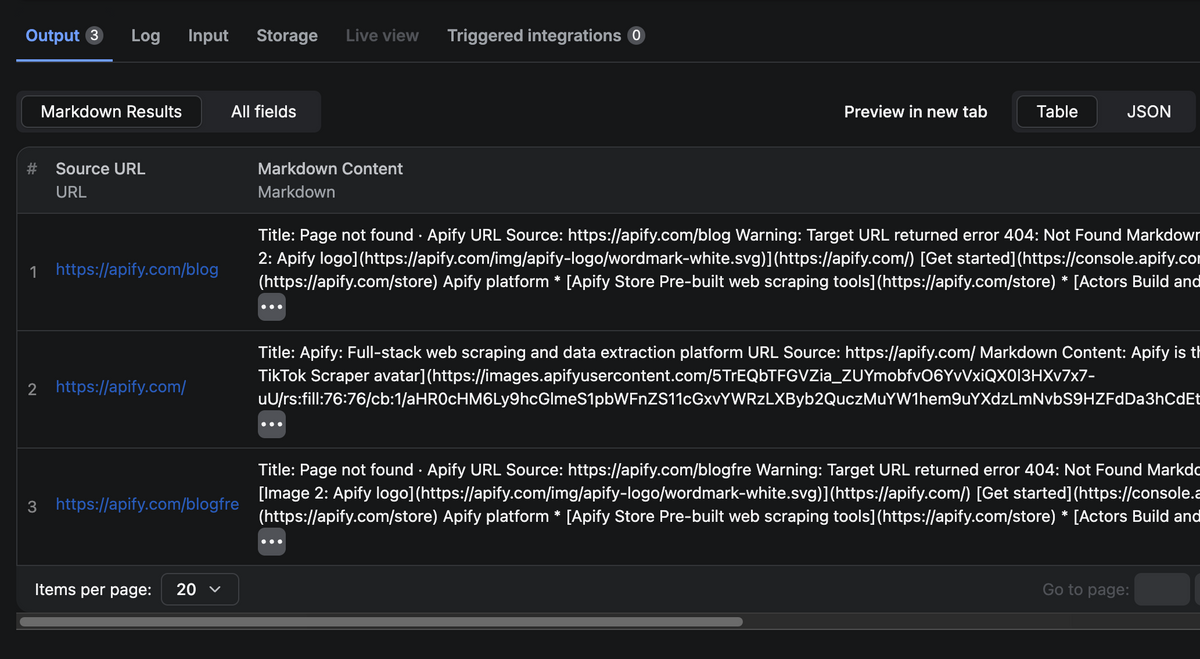This screenshot has height=659, width=1200.
Task: Open the Input tab
Action: (207, 35)
